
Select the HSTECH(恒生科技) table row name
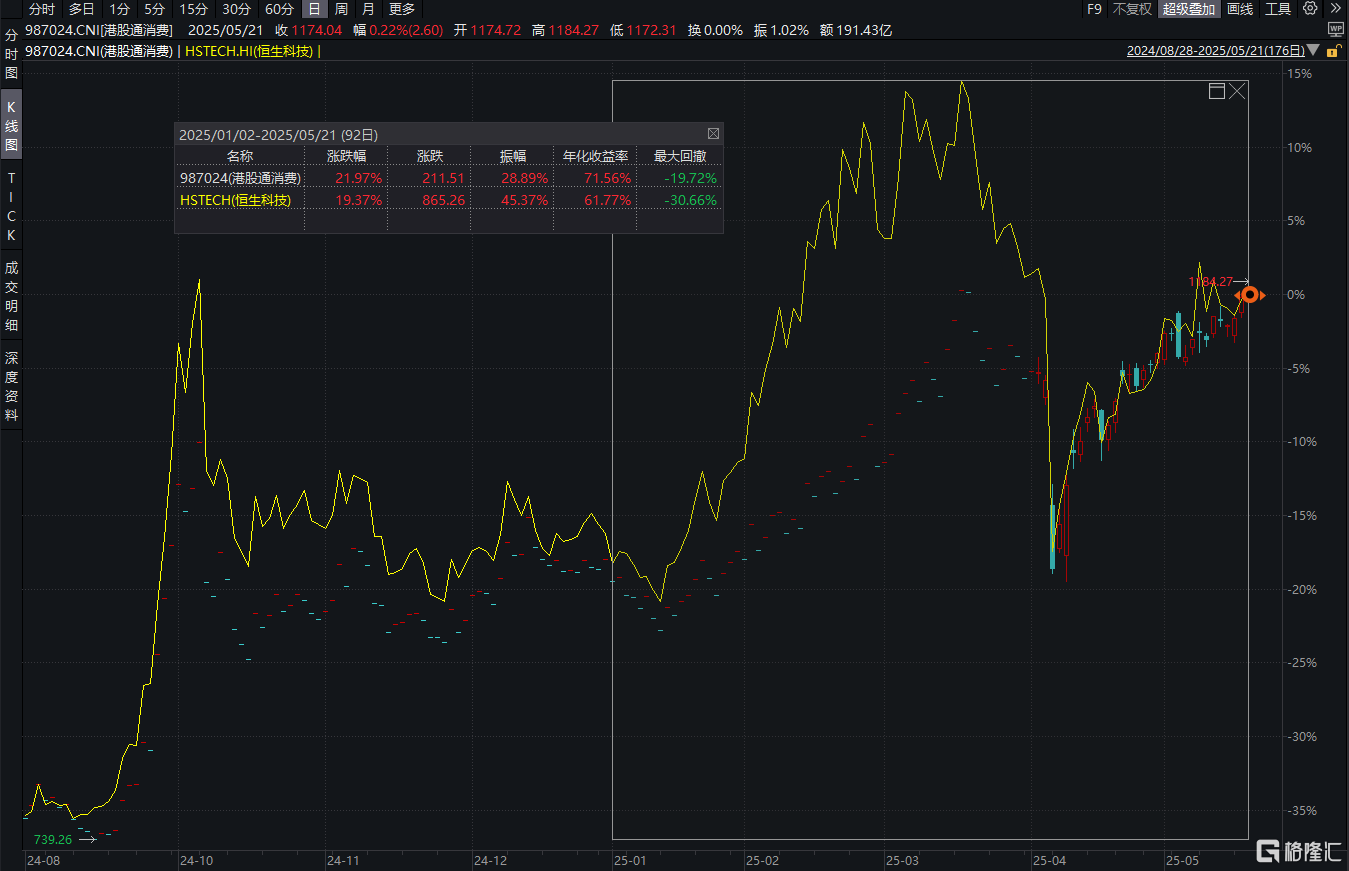[x=235, y=200]
